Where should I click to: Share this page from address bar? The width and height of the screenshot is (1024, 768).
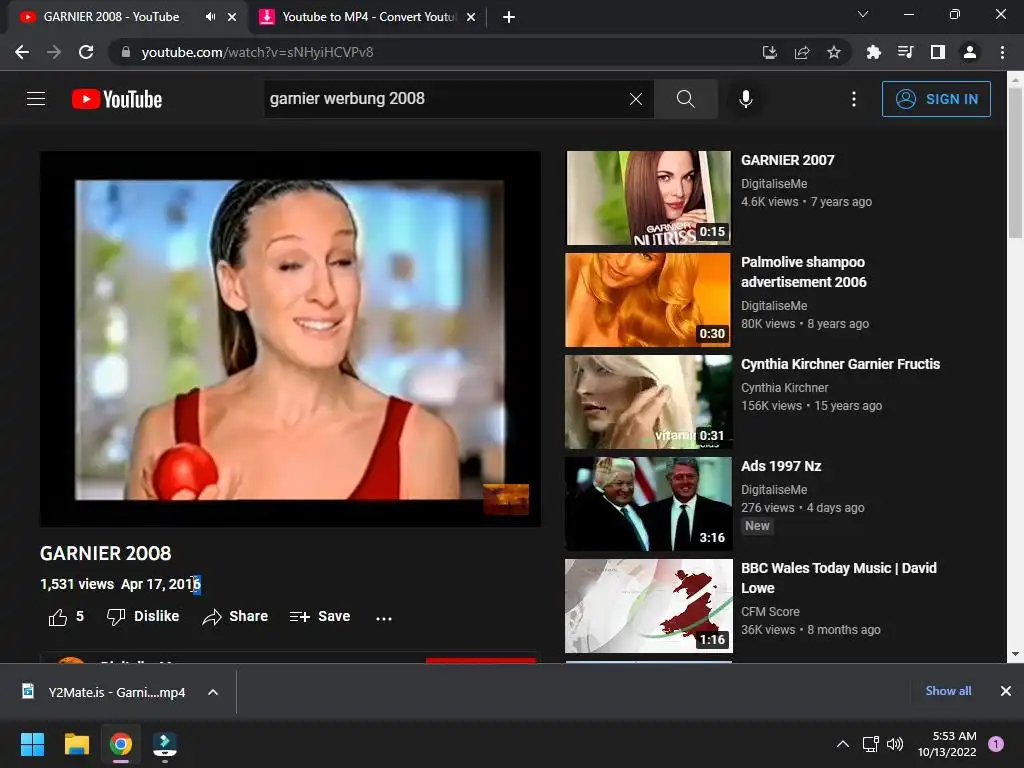click(x=802, y=52)
